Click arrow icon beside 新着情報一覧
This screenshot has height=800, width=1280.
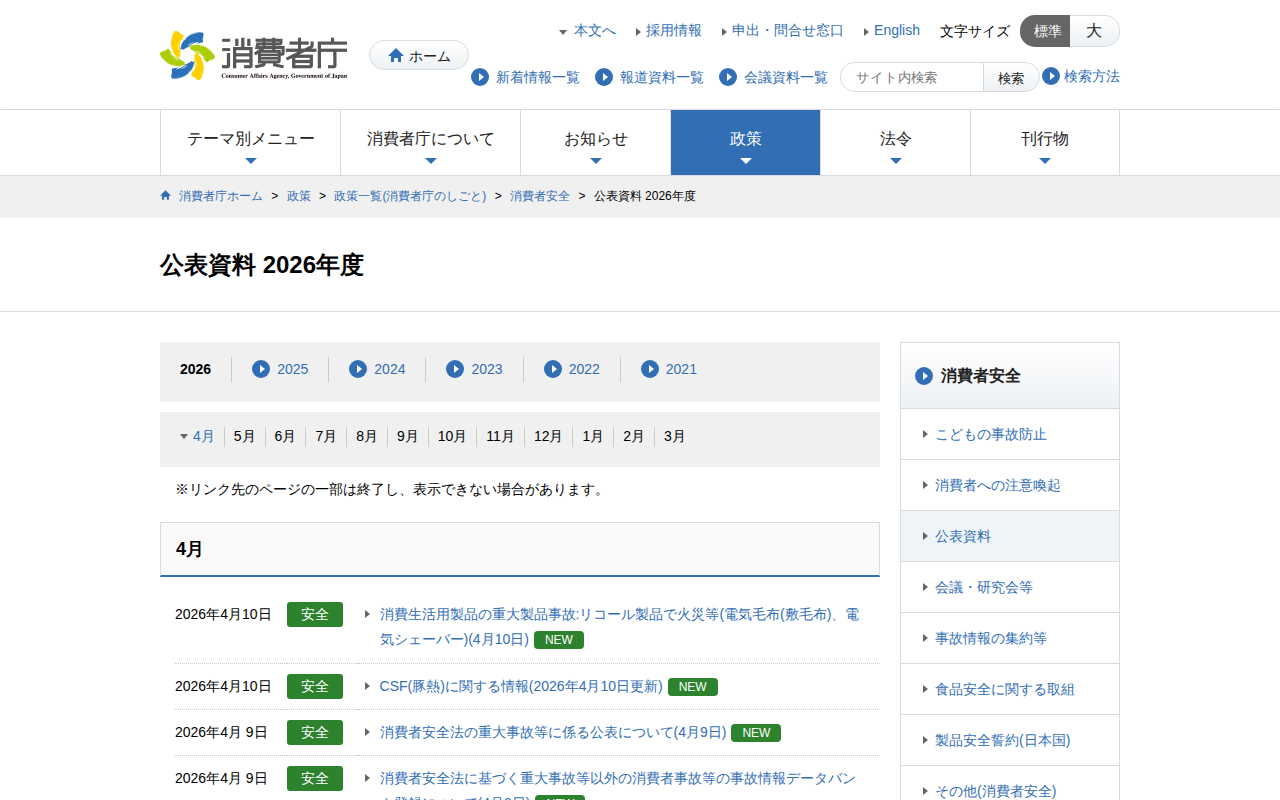click(x=480, y=77)
